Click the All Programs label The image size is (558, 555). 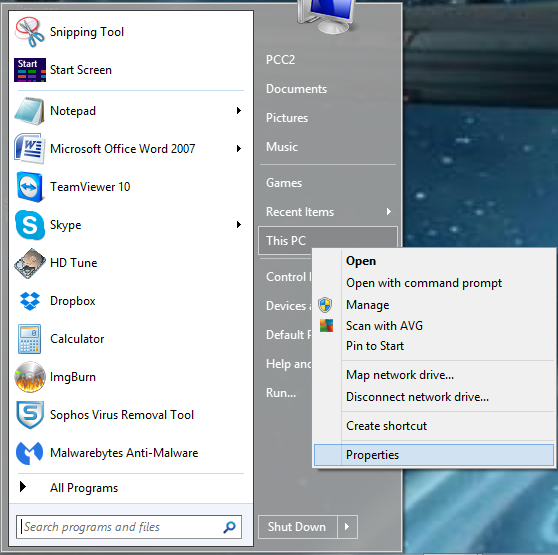pyautogui.click(x=84, y=488)
